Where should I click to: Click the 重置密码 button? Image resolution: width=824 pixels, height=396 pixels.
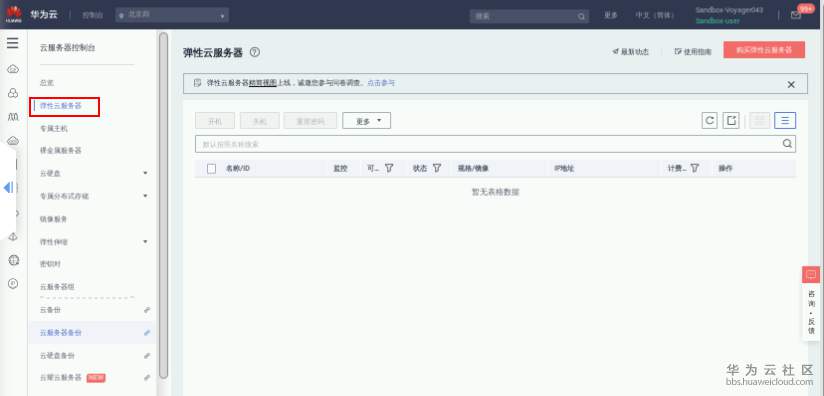tap(310, 121)
